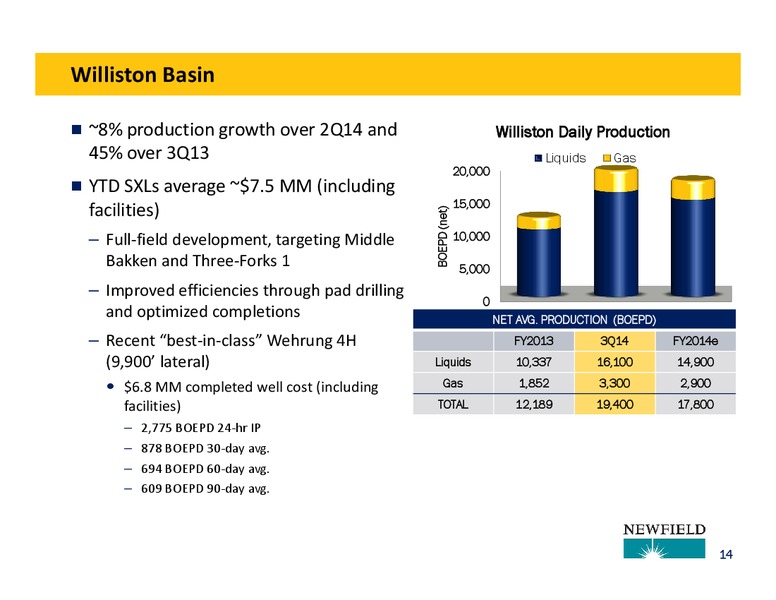Click the Newfield sunburst logo
Screen dimensions: 776x600
tap(664, 548)
